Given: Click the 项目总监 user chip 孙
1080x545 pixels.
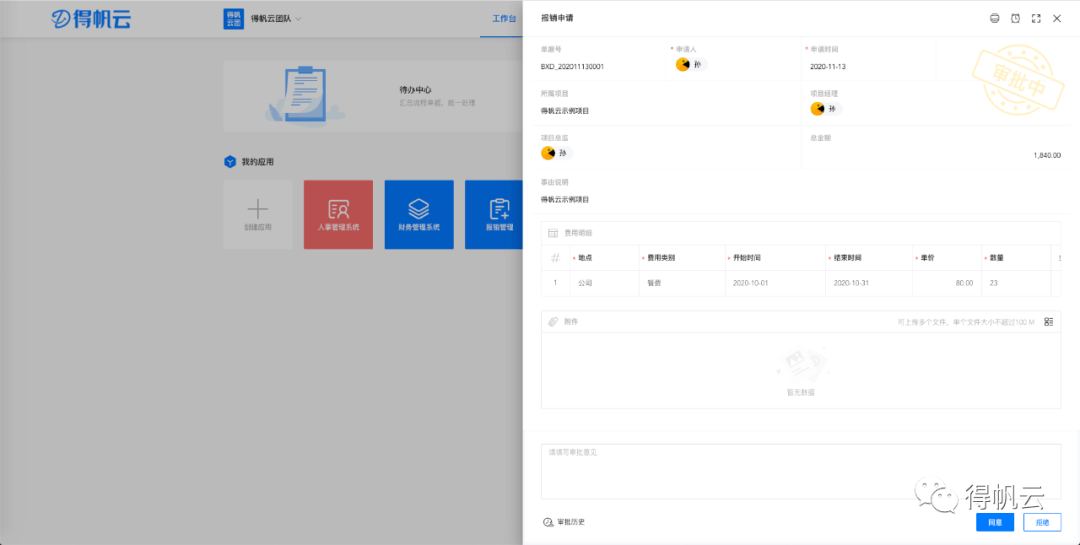Looking at the screenshot, I should click(x=557, y=153).
